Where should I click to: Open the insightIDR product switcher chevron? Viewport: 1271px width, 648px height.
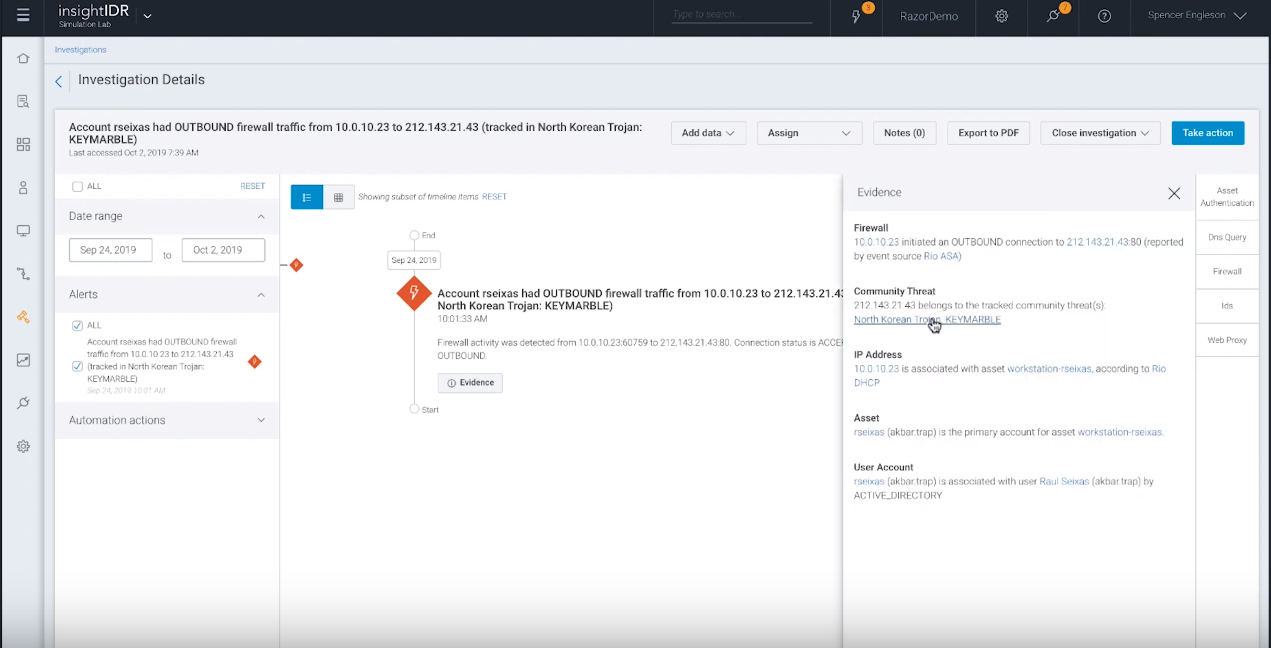(148, 16)
